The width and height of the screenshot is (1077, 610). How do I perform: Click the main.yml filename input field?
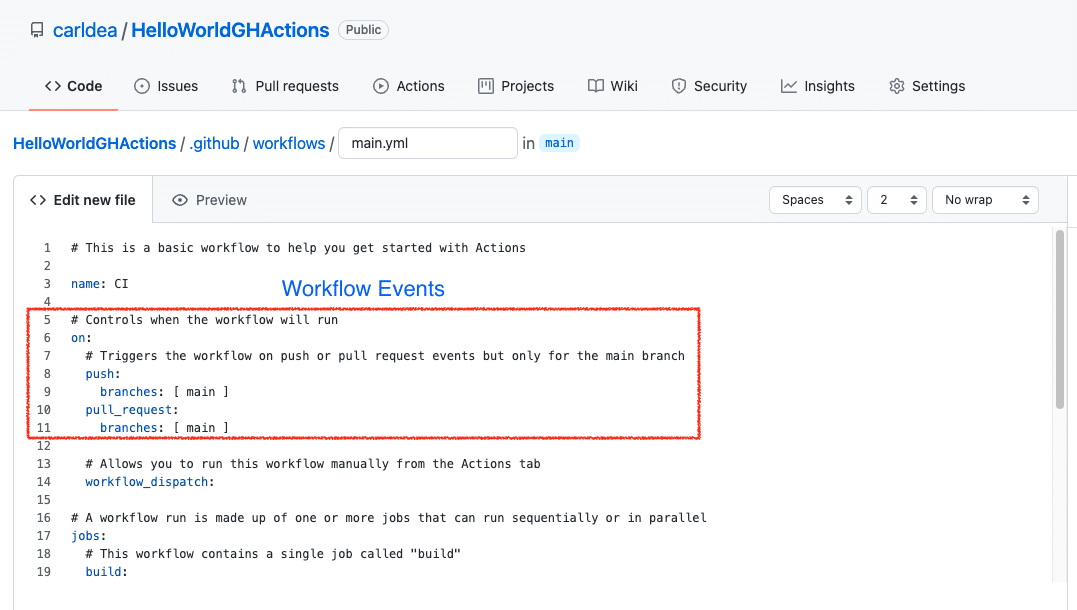[428, 143]
